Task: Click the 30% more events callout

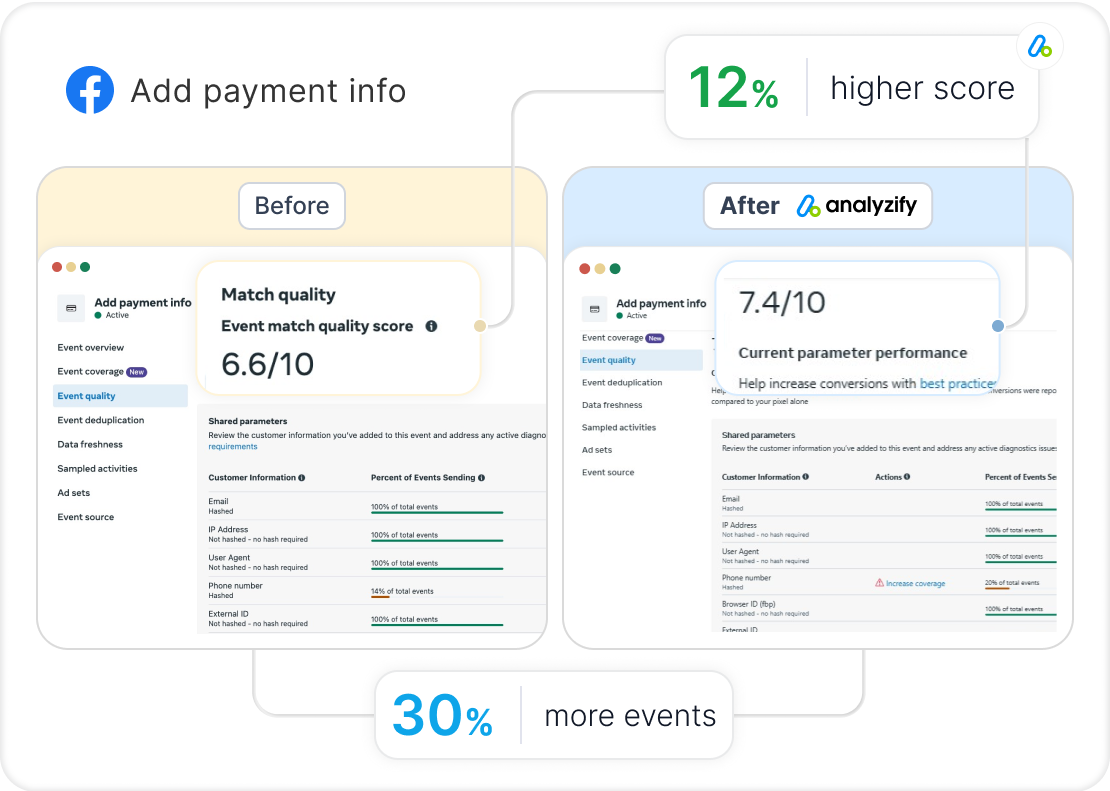Action: pyautogui.click(x=554, y=715)
